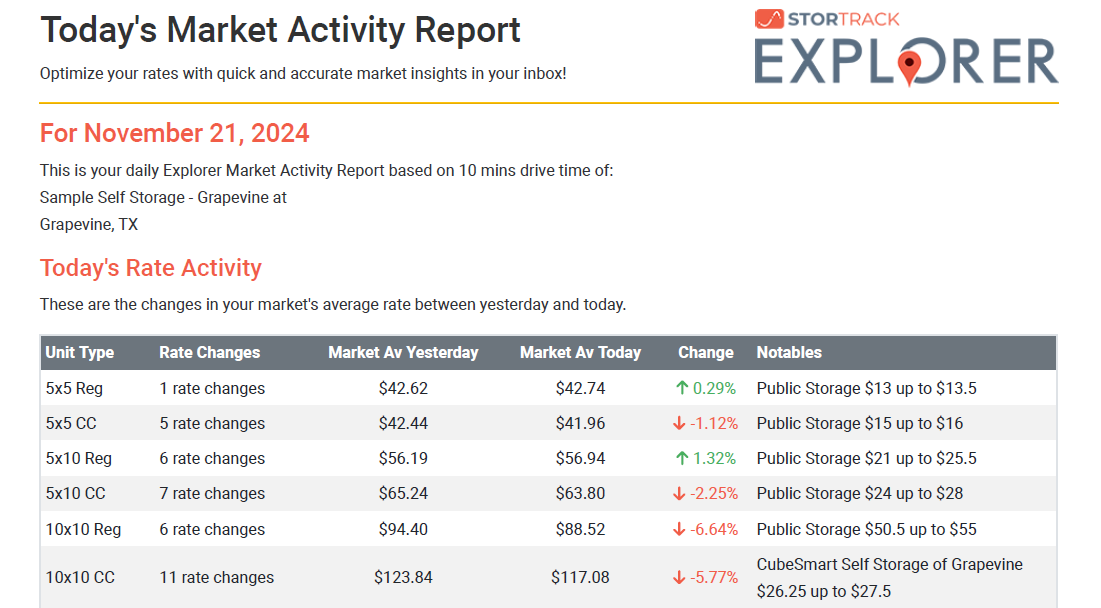Click red down arrow for 10x10 CC

(x=679, y=578)
